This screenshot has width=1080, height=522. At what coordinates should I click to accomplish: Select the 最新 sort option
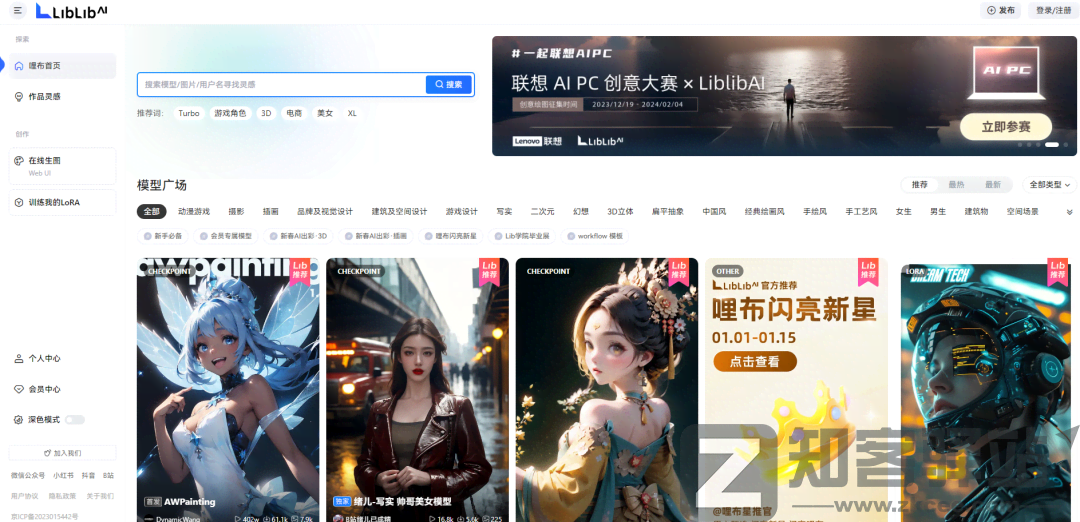(x=992, y=185)
